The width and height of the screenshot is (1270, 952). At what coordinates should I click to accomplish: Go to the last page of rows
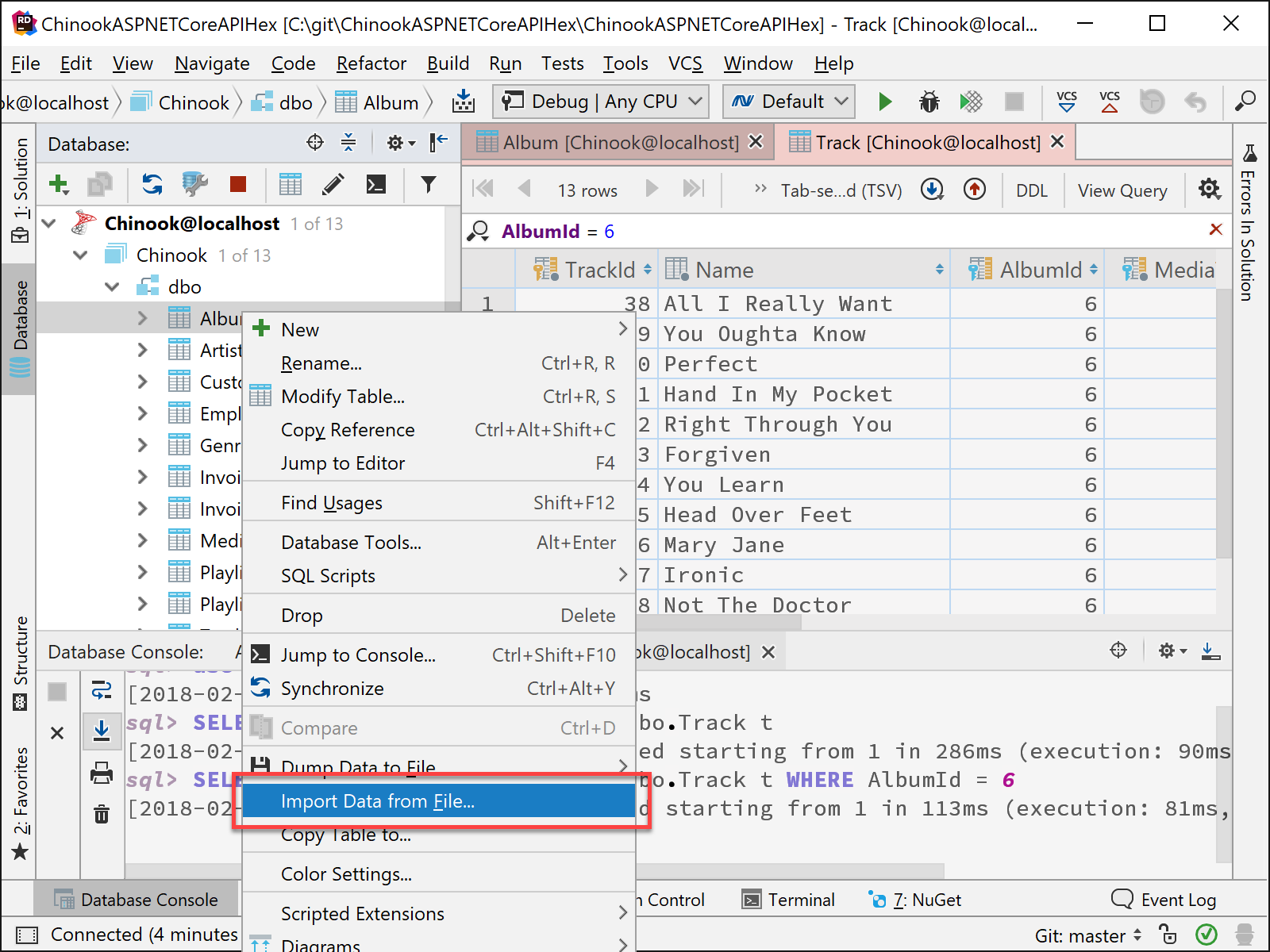pyautogui.click(x=694, y=189)
